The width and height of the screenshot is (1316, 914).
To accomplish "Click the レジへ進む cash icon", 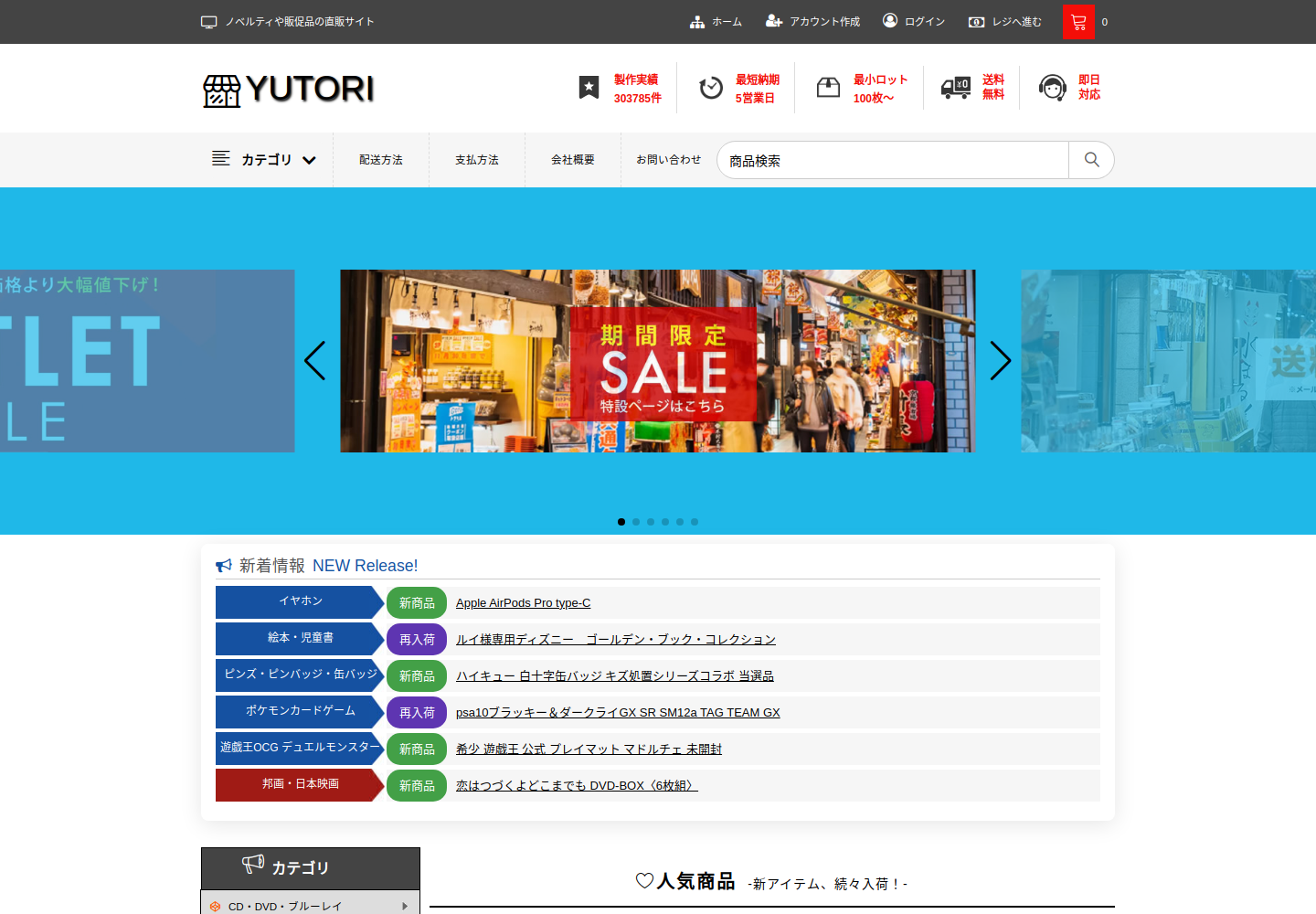I will (x=977, y=22).
